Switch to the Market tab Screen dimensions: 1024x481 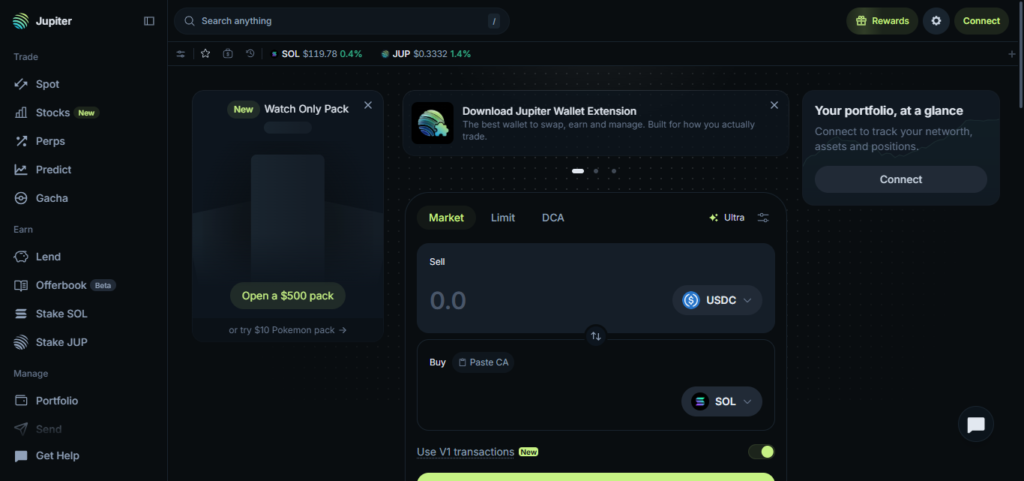(x=446, y=218)
